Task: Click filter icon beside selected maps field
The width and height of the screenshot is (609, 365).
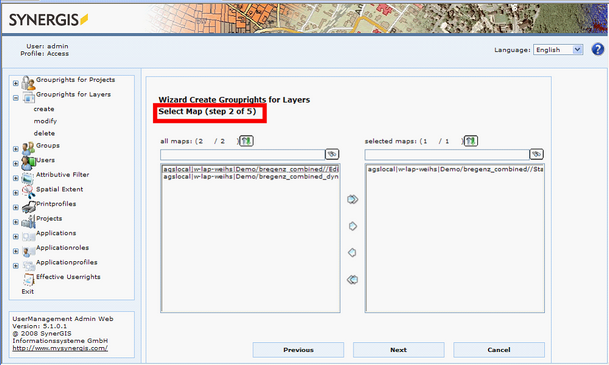Action: [x=536, y=155]
